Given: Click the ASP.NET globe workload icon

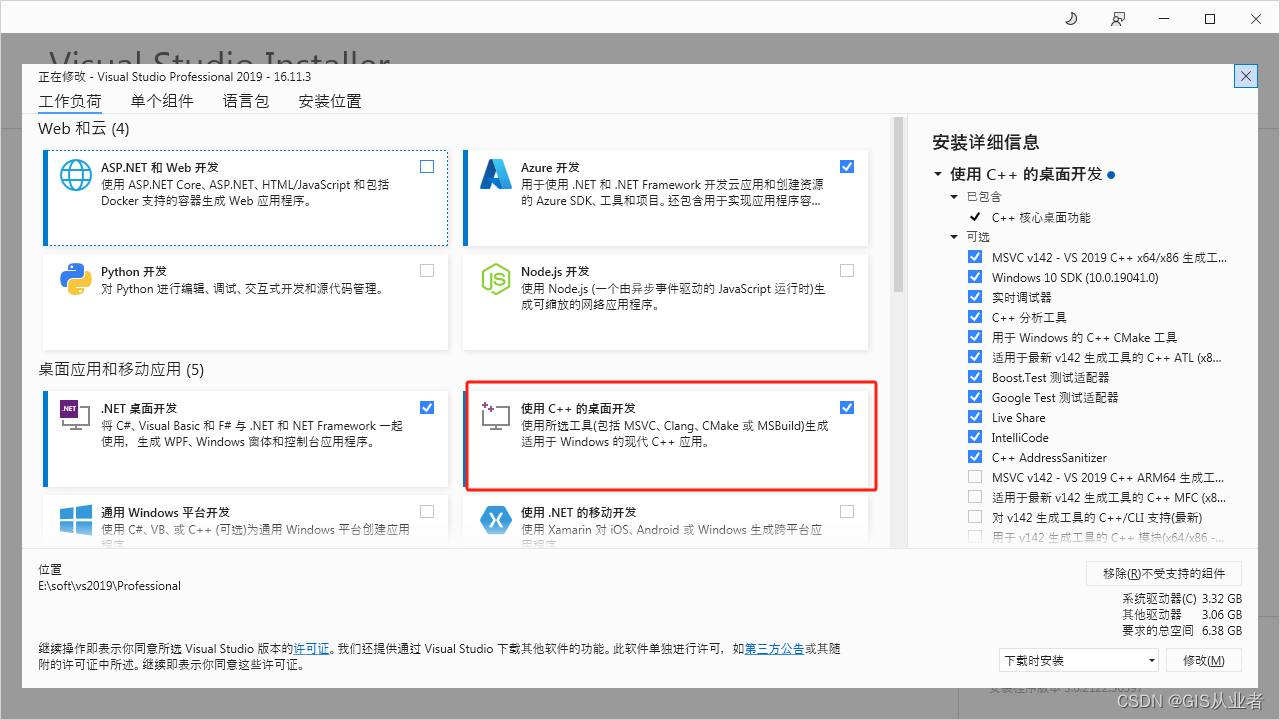Looking at the screenshot, I should (76, 175).
